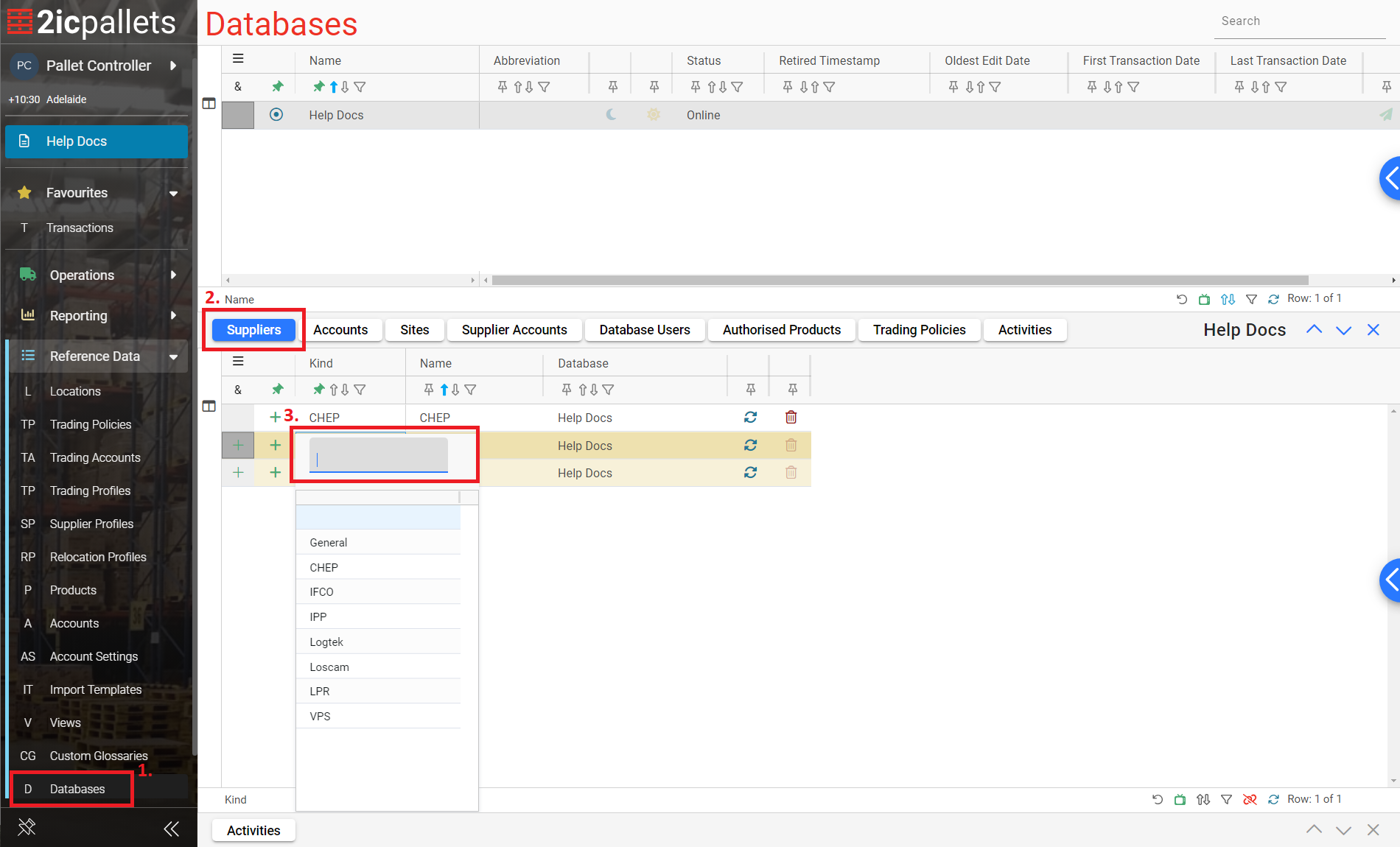
Task: Click the unpin icon at sidebar bottom
Action: point(27,827)
